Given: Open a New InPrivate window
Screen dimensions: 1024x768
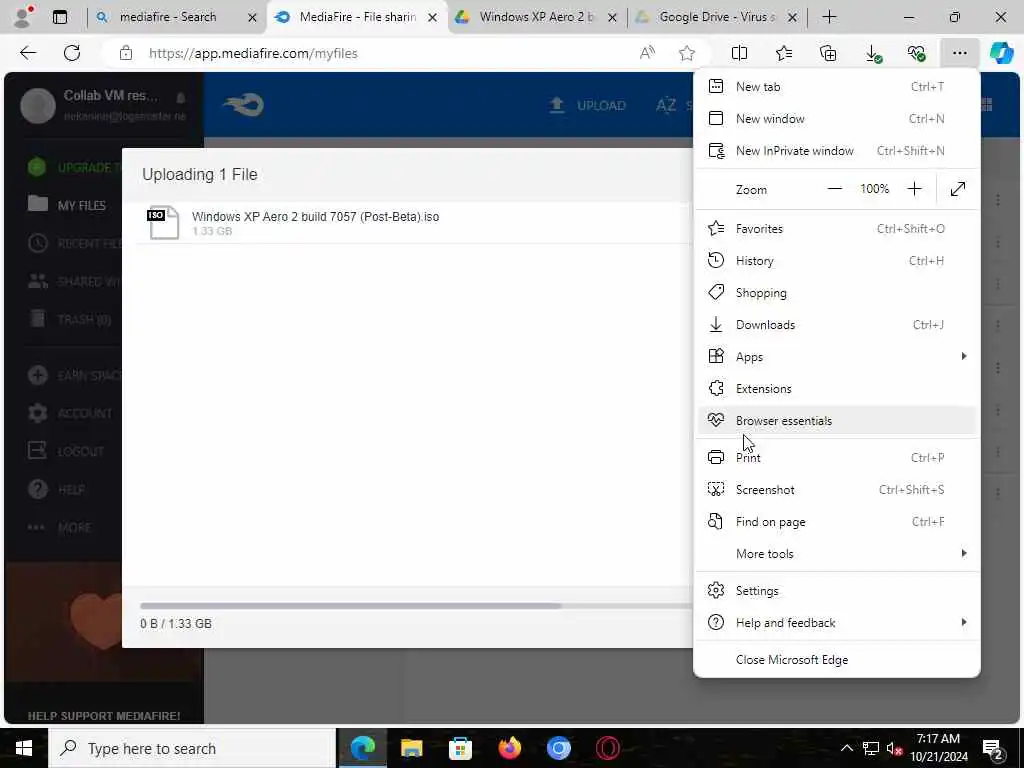Looking at the screenshot, I should (x=837, y=151).
